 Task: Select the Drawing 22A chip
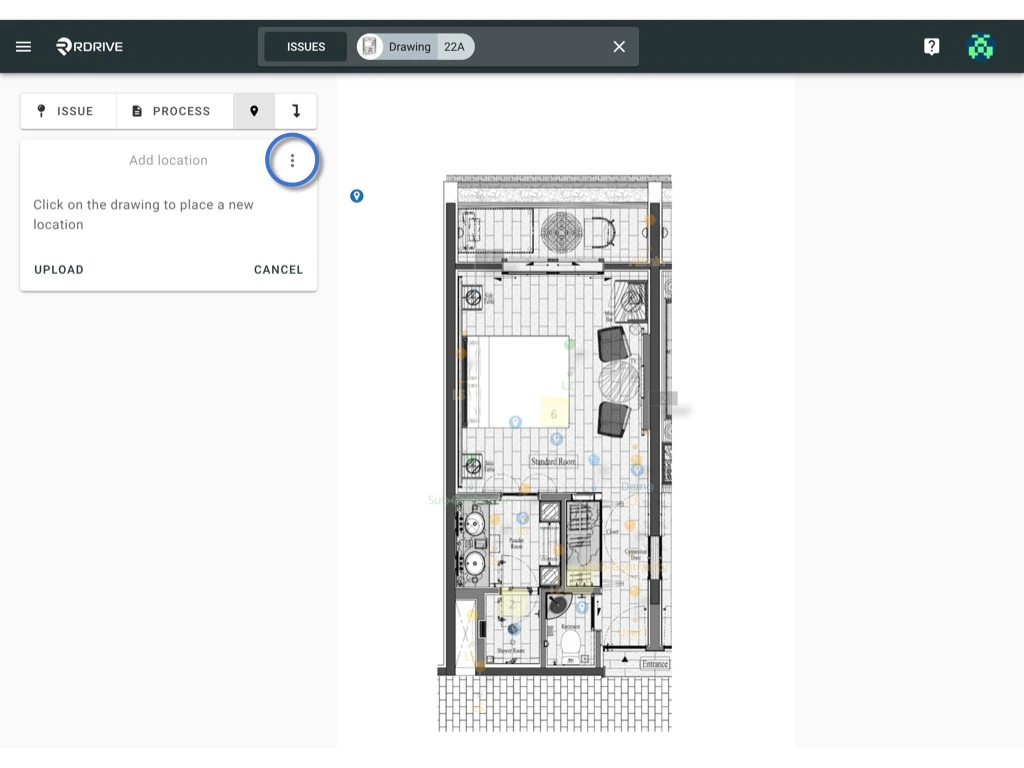[415, 46]
